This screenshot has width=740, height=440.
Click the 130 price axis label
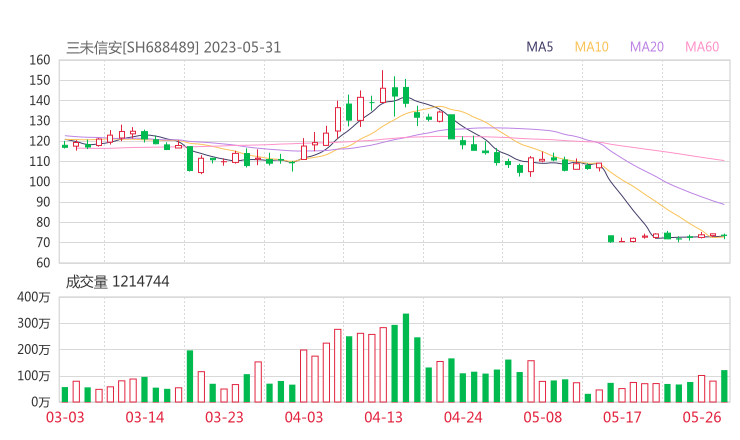pyautogui.click(x=40, y=121)
